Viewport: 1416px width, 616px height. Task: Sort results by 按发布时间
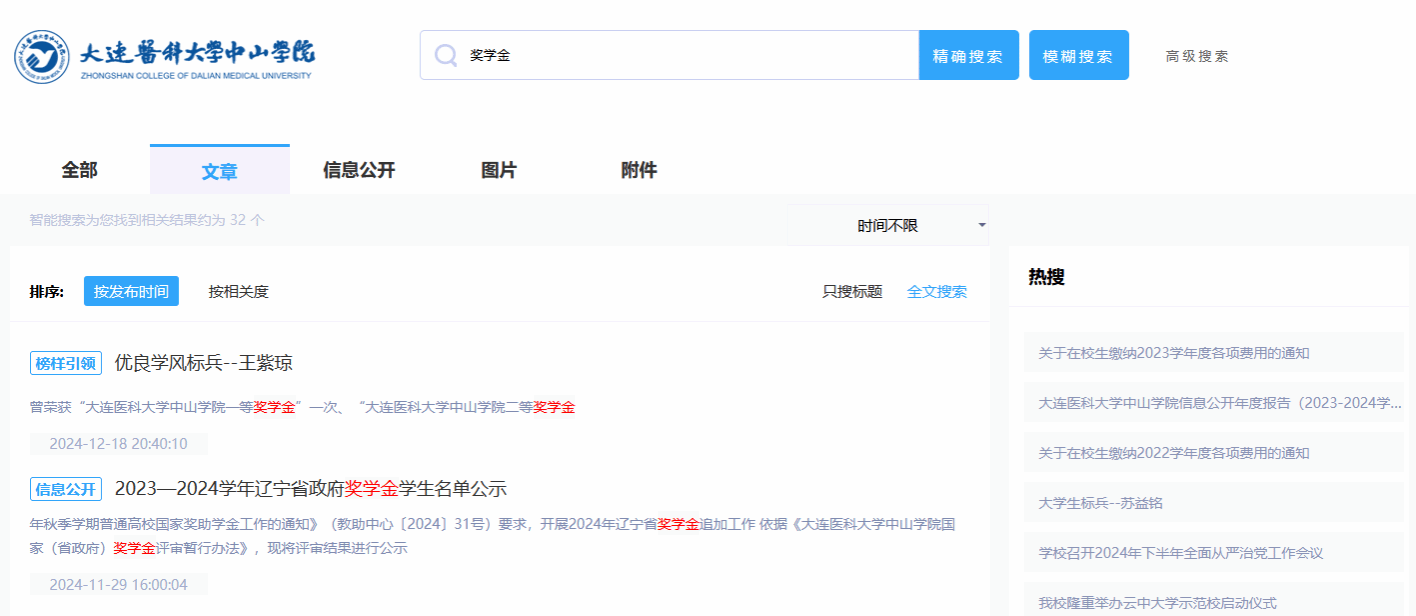pos(131,292)
